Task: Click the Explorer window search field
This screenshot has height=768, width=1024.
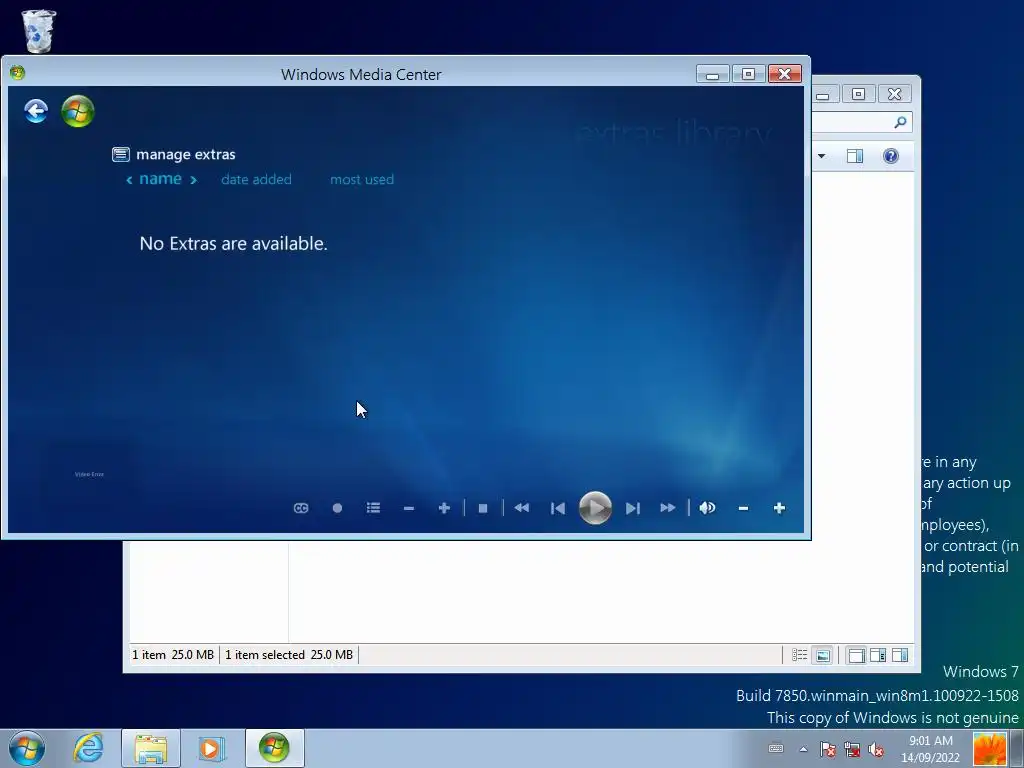Action: (x=861, y=122)
